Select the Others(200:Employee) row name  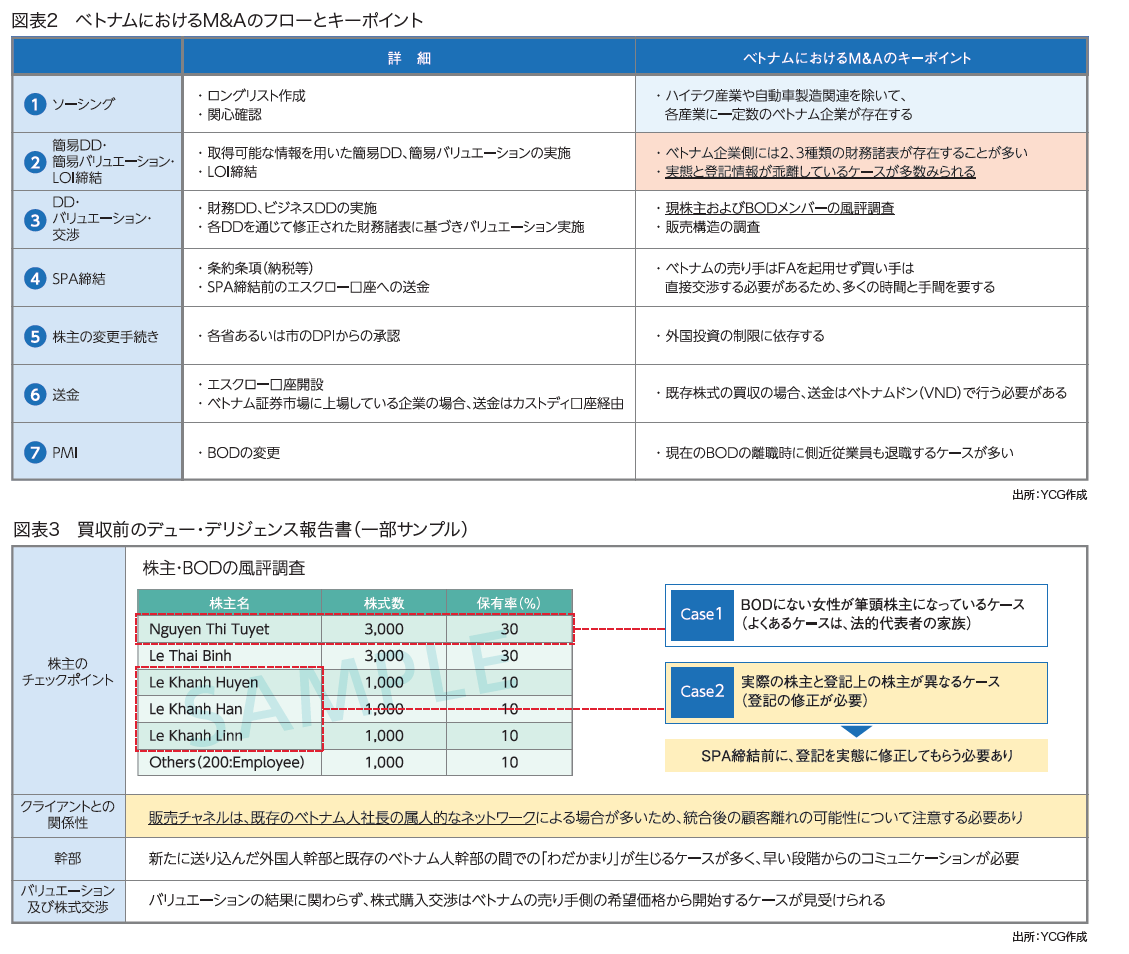(x=227, y=762)
